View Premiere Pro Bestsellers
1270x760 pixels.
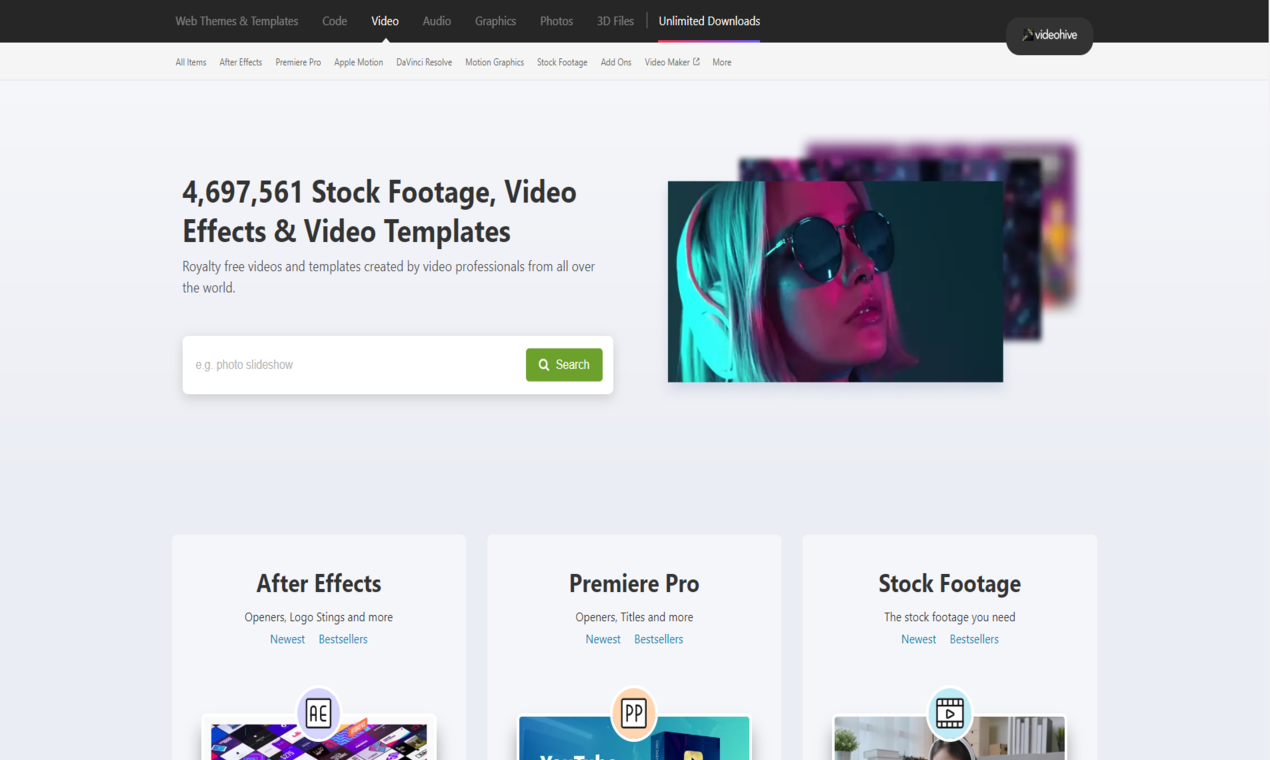click(x=658, y=639)
